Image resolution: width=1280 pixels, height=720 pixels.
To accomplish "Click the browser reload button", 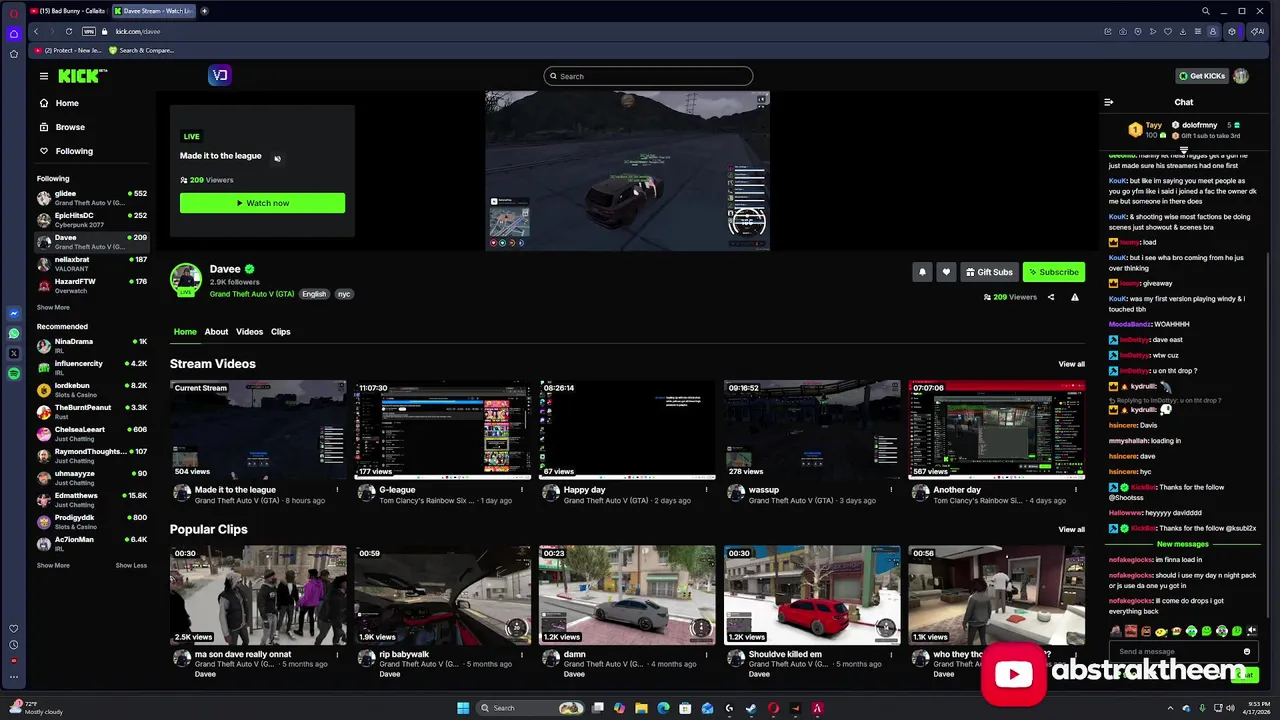I will click(x=68, y=31).
